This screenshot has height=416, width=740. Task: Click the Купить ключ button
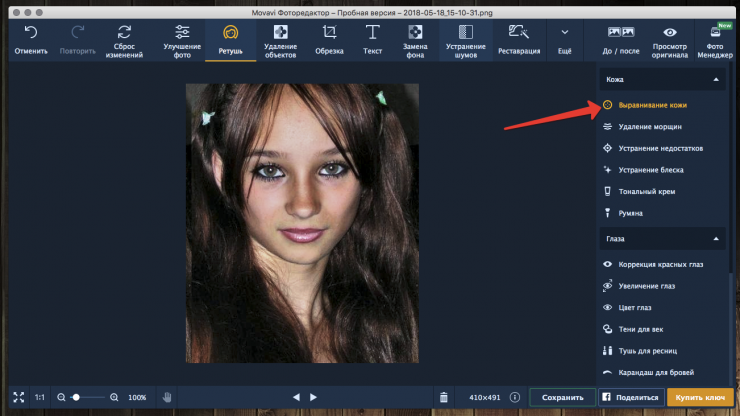[x=700, y=398]
